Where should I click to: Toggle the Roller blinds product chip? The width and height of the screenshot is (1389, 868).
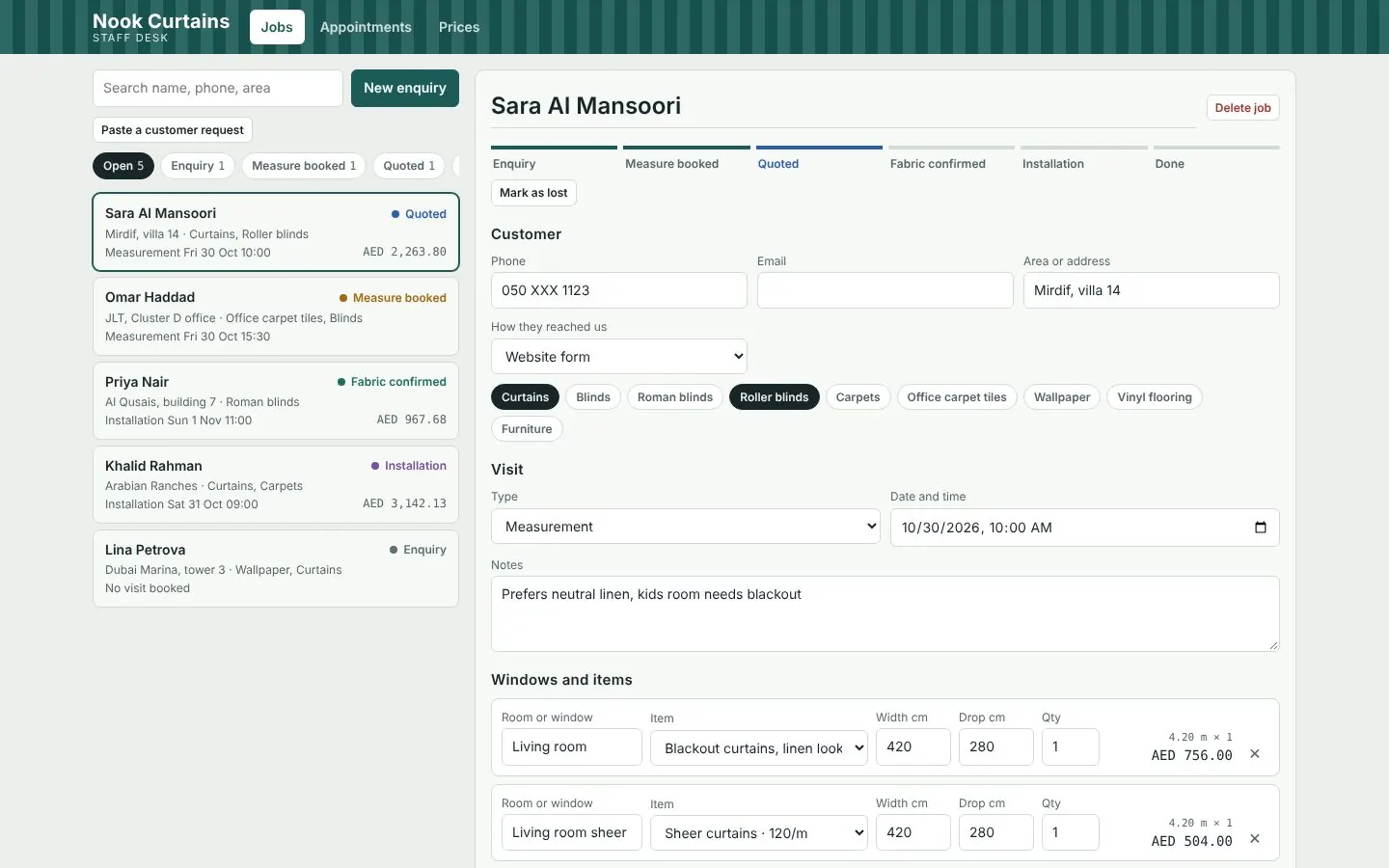pos(775,397)
